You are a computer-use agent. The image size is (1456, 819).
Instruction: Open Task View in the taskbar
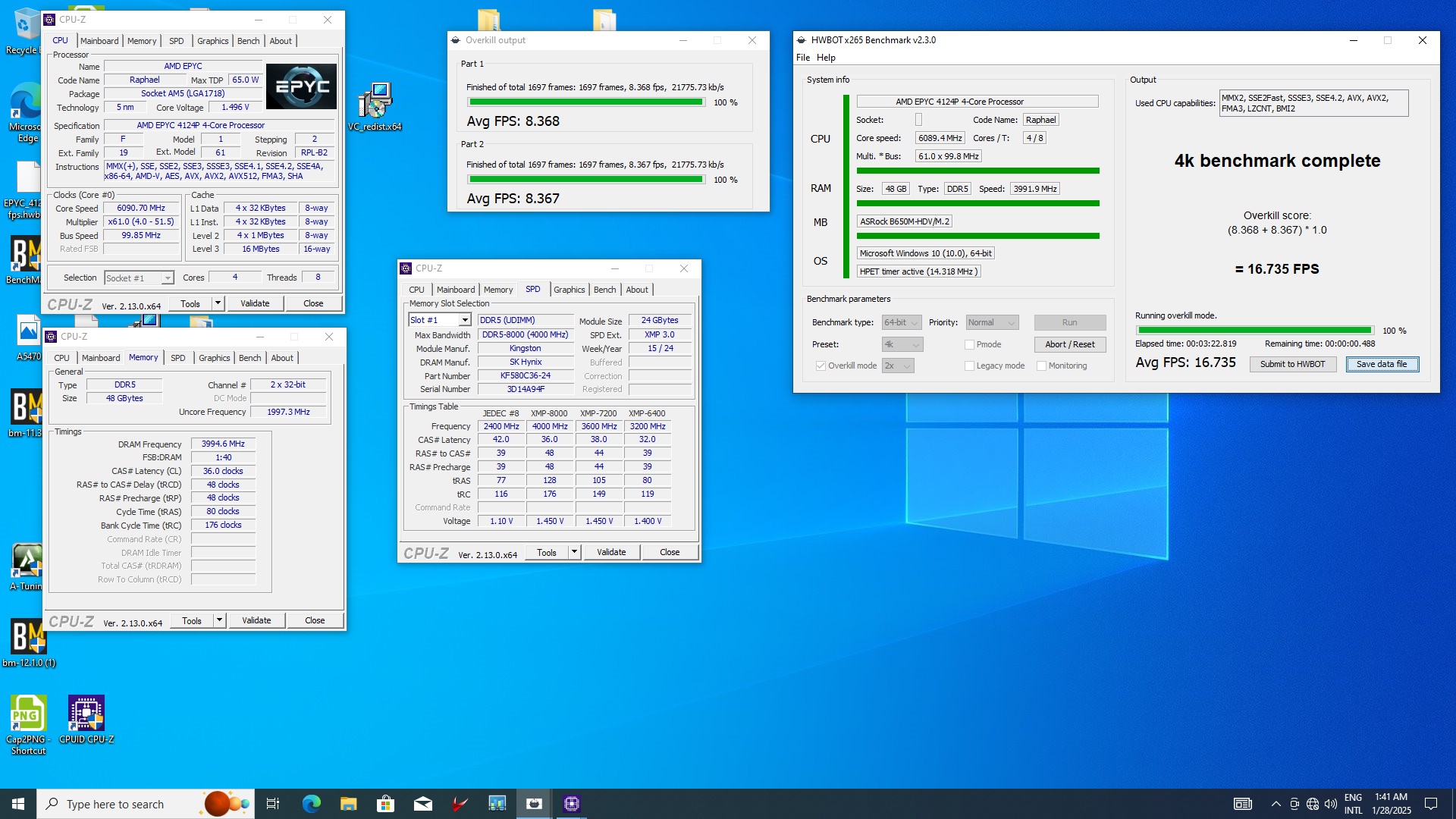click(273, 804)
